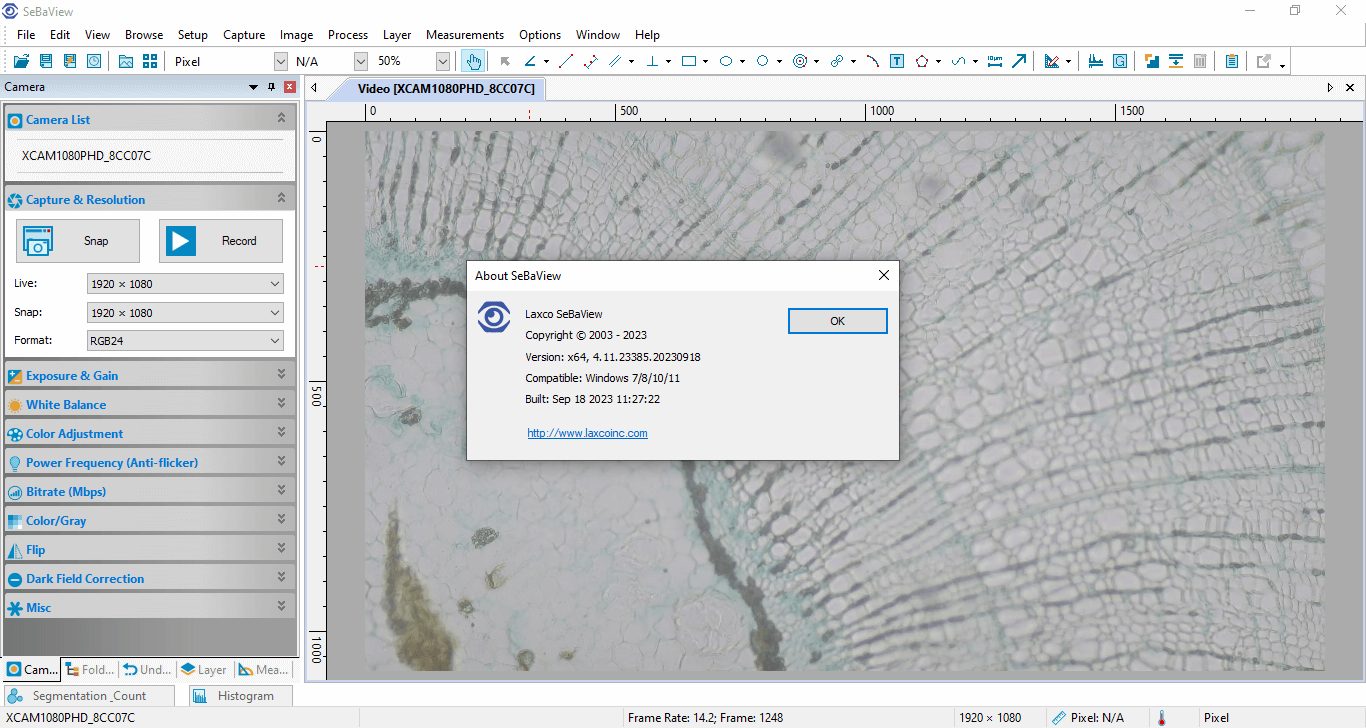The height and width of the screenshot is (728, 1366).
Task: Select XCAM1080PHD_8CC07C in camera list
Action: (86, 156)
